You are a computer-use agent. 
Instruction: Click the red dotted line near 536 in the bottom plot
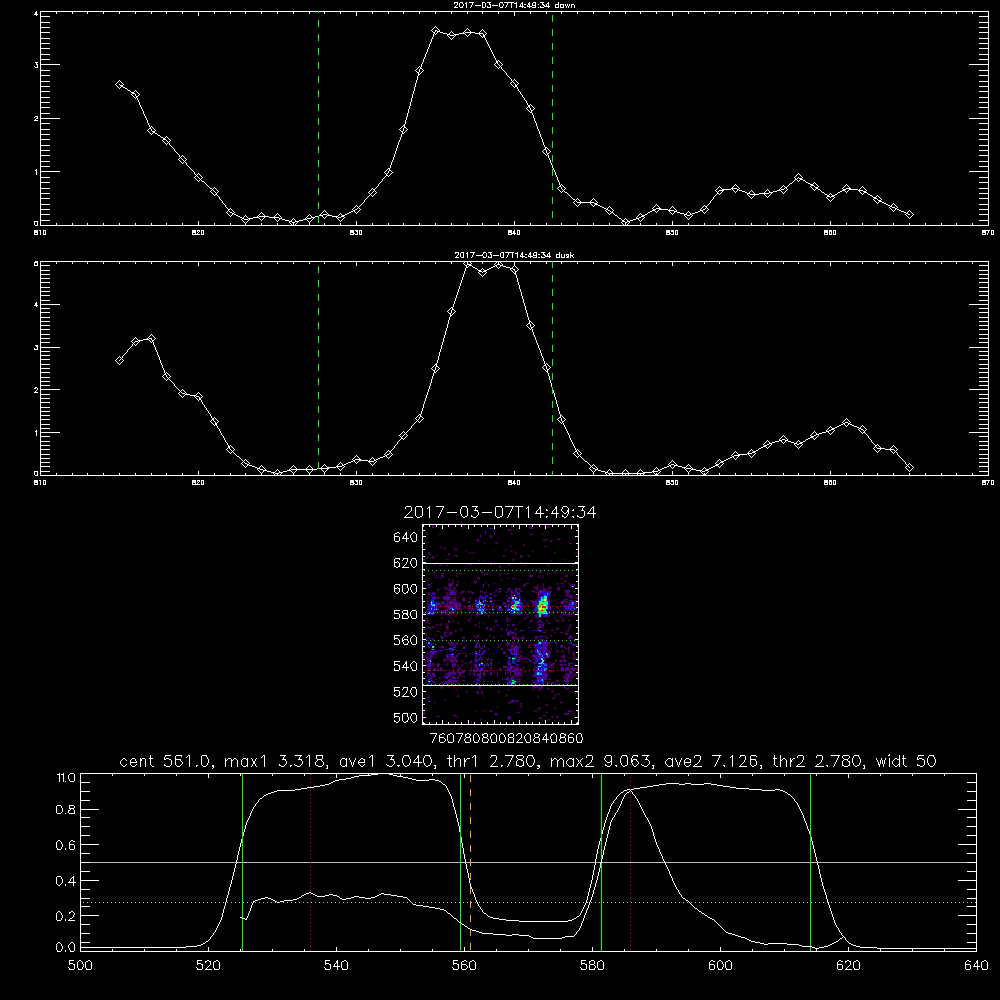click(311, 862)
